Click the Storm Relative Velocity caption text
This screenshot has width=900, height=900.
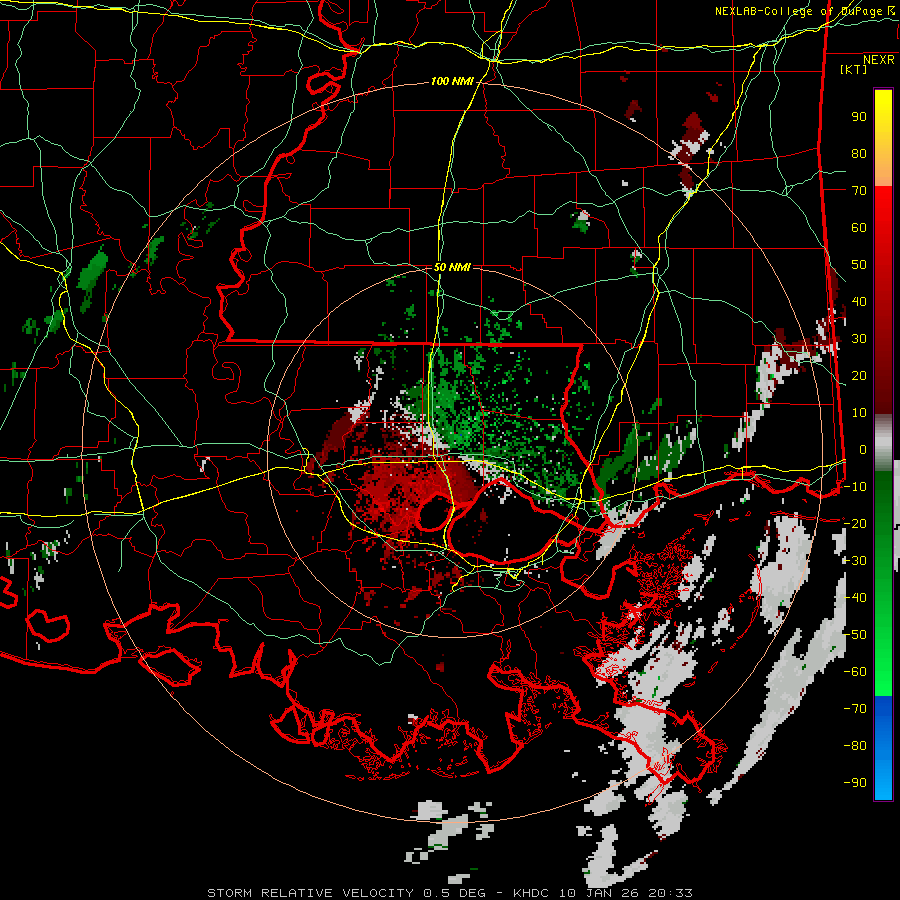450,893
